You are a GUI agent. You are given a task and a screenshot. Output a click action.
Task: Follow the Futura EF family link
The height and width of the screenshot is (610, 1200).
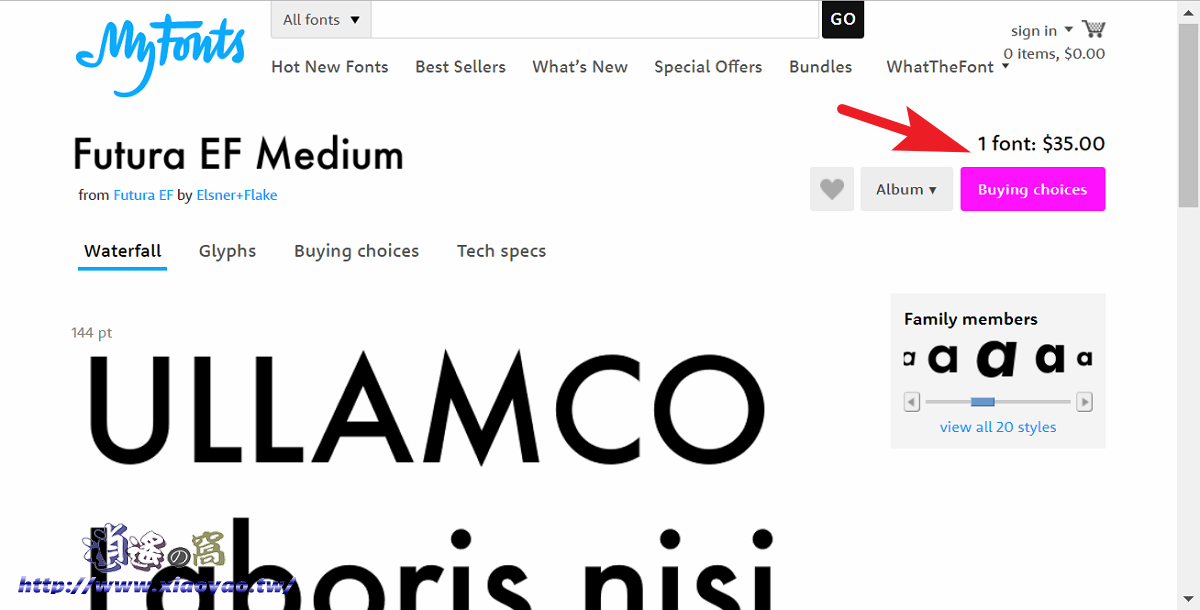pyautogui.click(x=143, y=195)
